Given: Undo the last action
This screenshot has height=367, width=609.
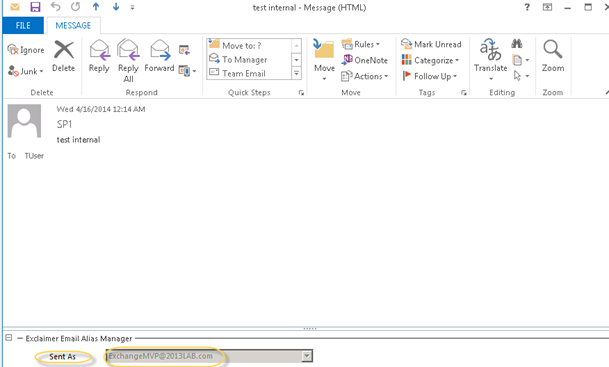Looking at the screenshot, I should pos(56,7).
